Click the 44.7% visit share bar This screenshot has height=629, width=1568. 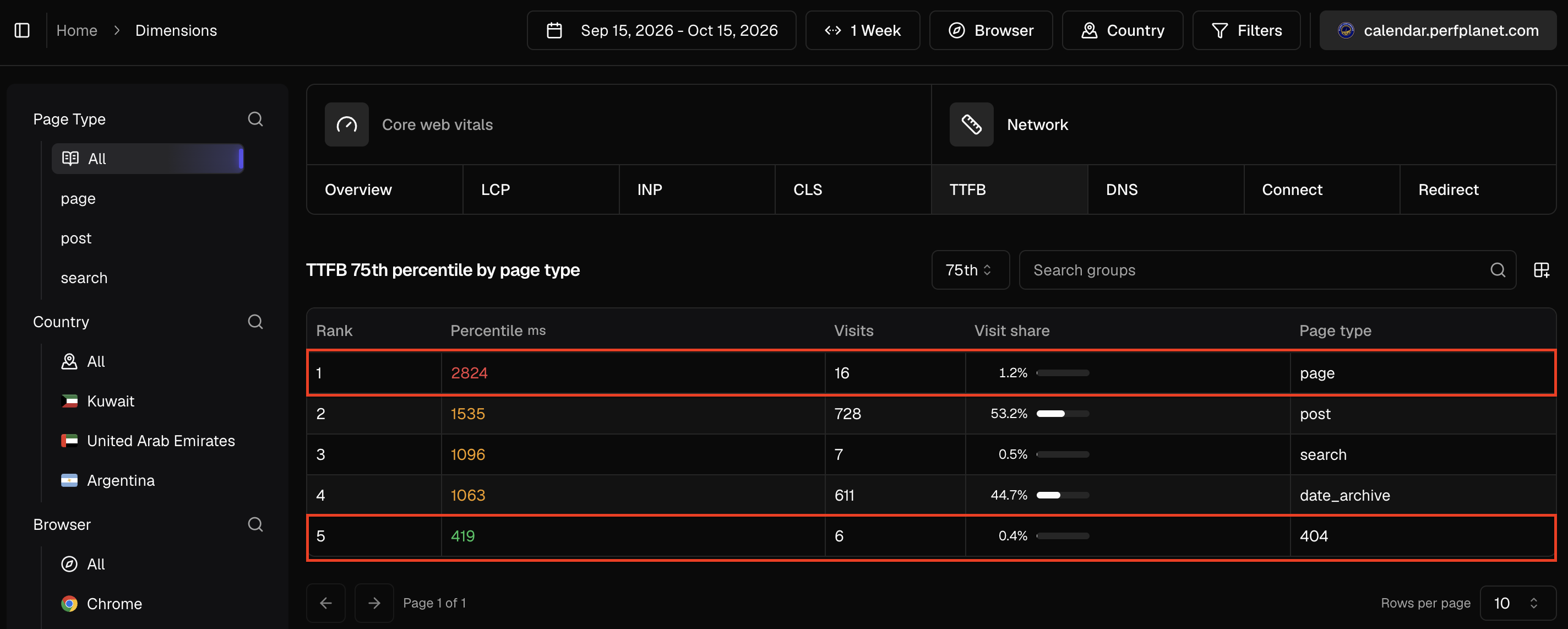pos(1063,495)
